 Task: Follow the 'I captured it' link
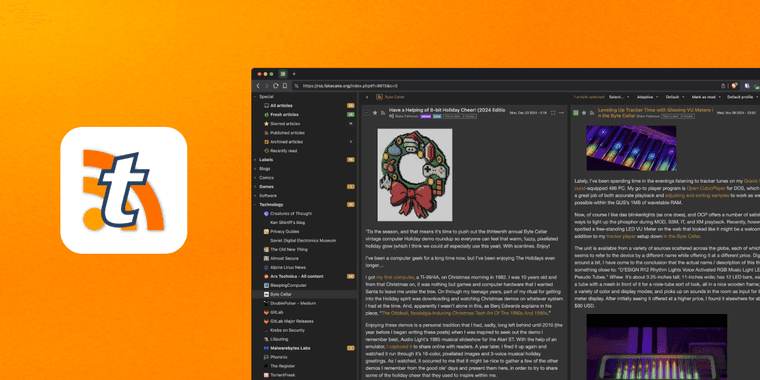pyautogui.click(x=399, y=347)
